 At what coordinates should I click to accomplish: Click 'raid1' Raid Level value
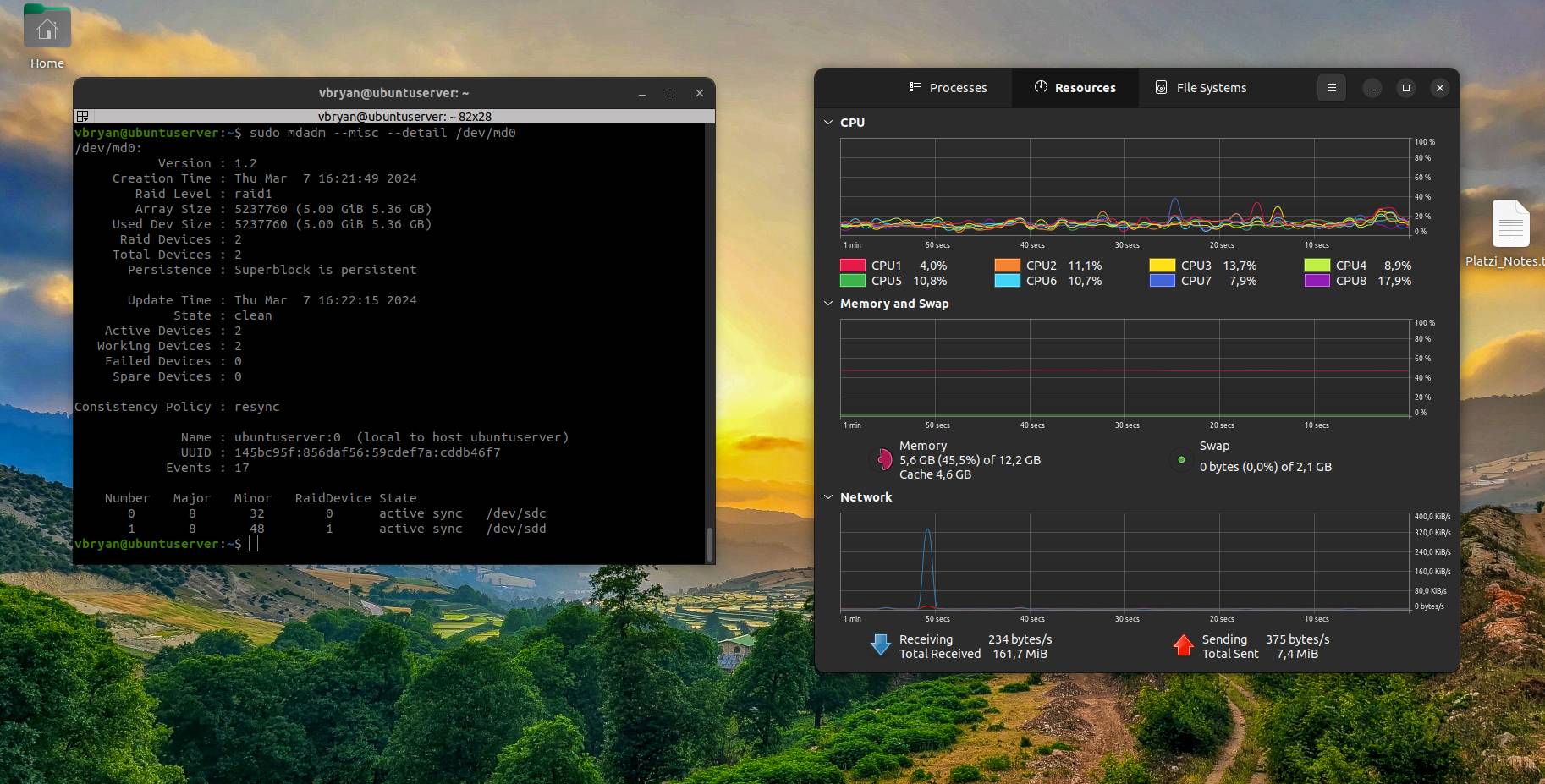[x=253, y=194]
